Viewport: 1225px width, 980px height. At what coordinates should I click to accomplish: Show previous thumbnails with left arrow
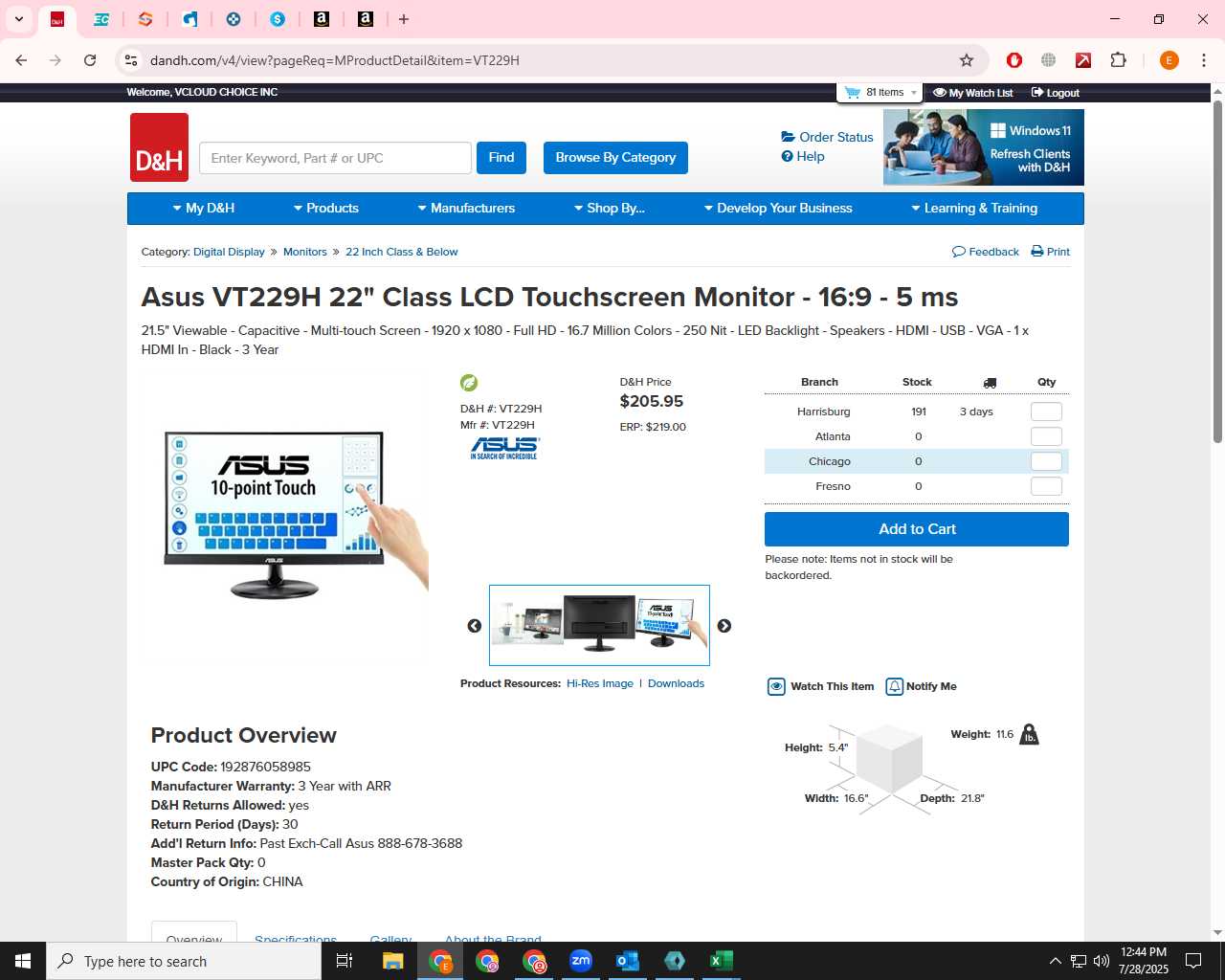click(475, 626)
